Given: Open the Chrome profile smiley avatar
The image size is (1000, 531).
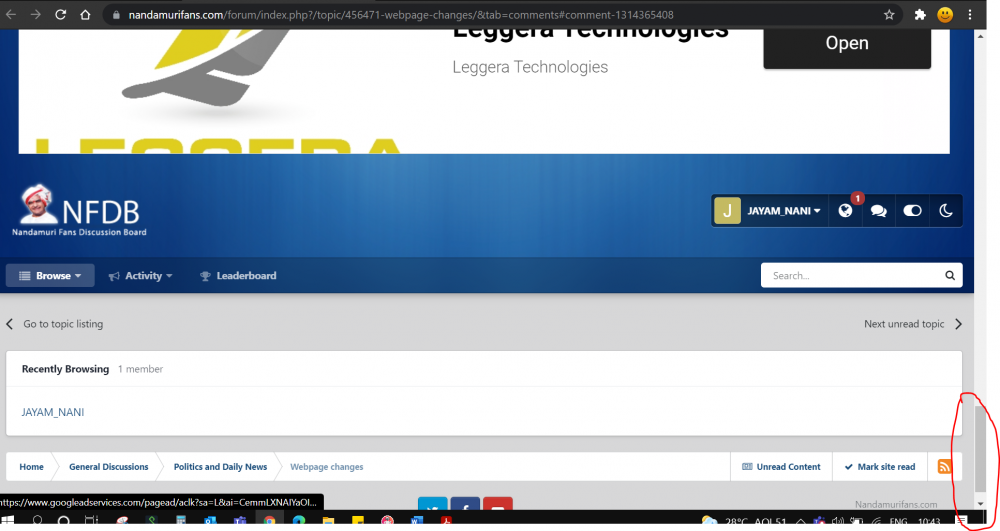Looking at the screenshot, I should [945, 15].
